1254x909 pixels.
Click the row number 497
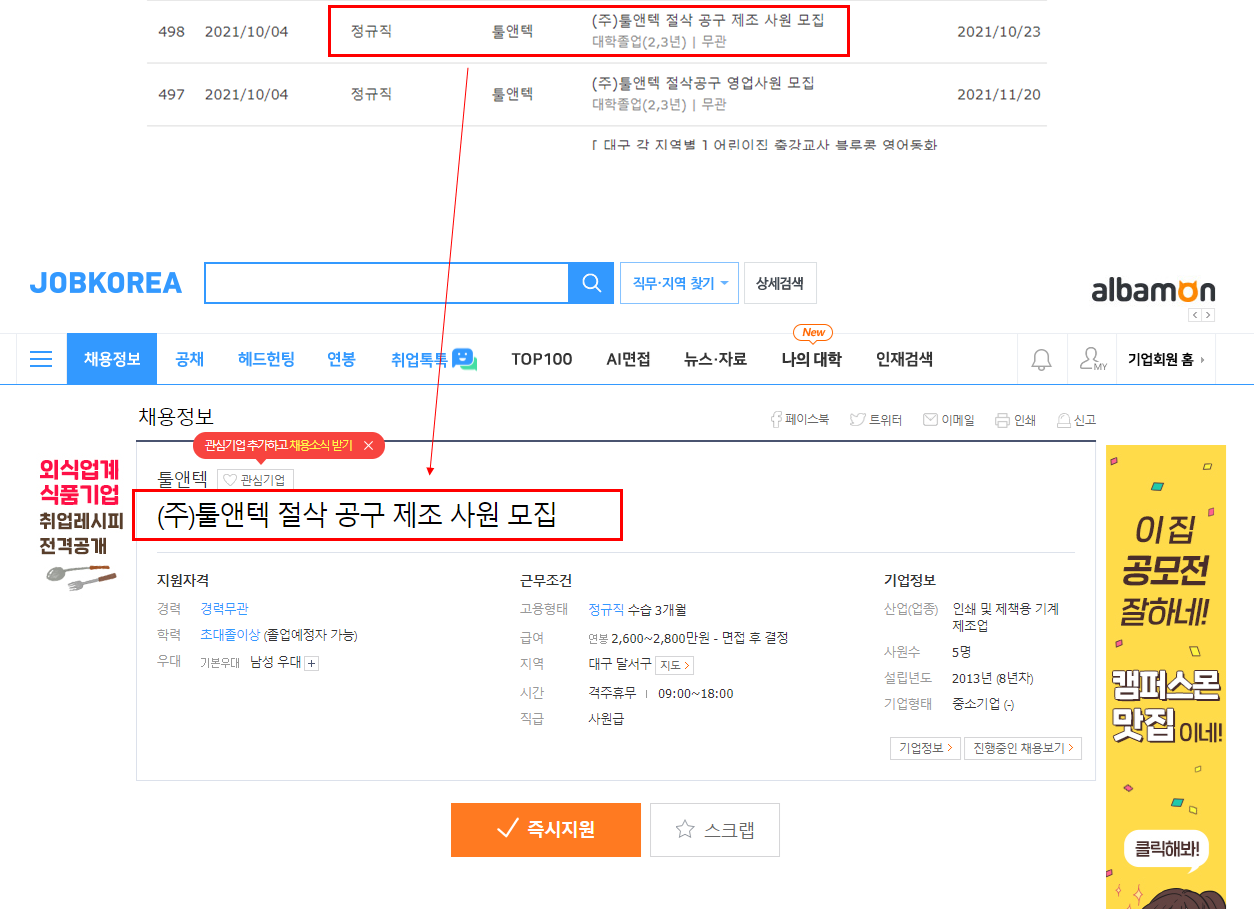pyautogui.click(x=171, y=95)
